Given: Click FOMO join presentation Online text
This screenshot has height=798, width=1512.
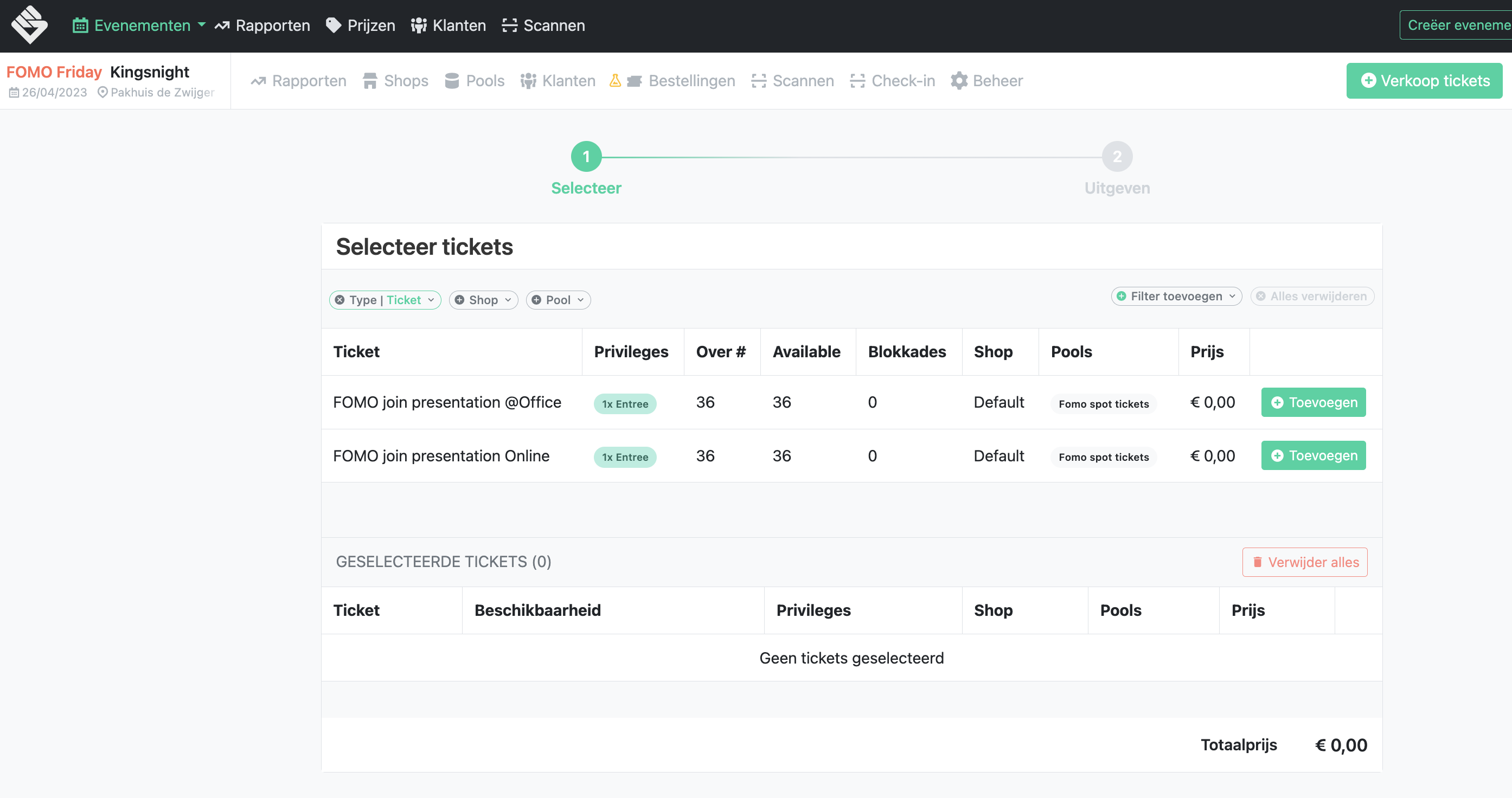Looking at the screenshot, I should click(441, 456).
